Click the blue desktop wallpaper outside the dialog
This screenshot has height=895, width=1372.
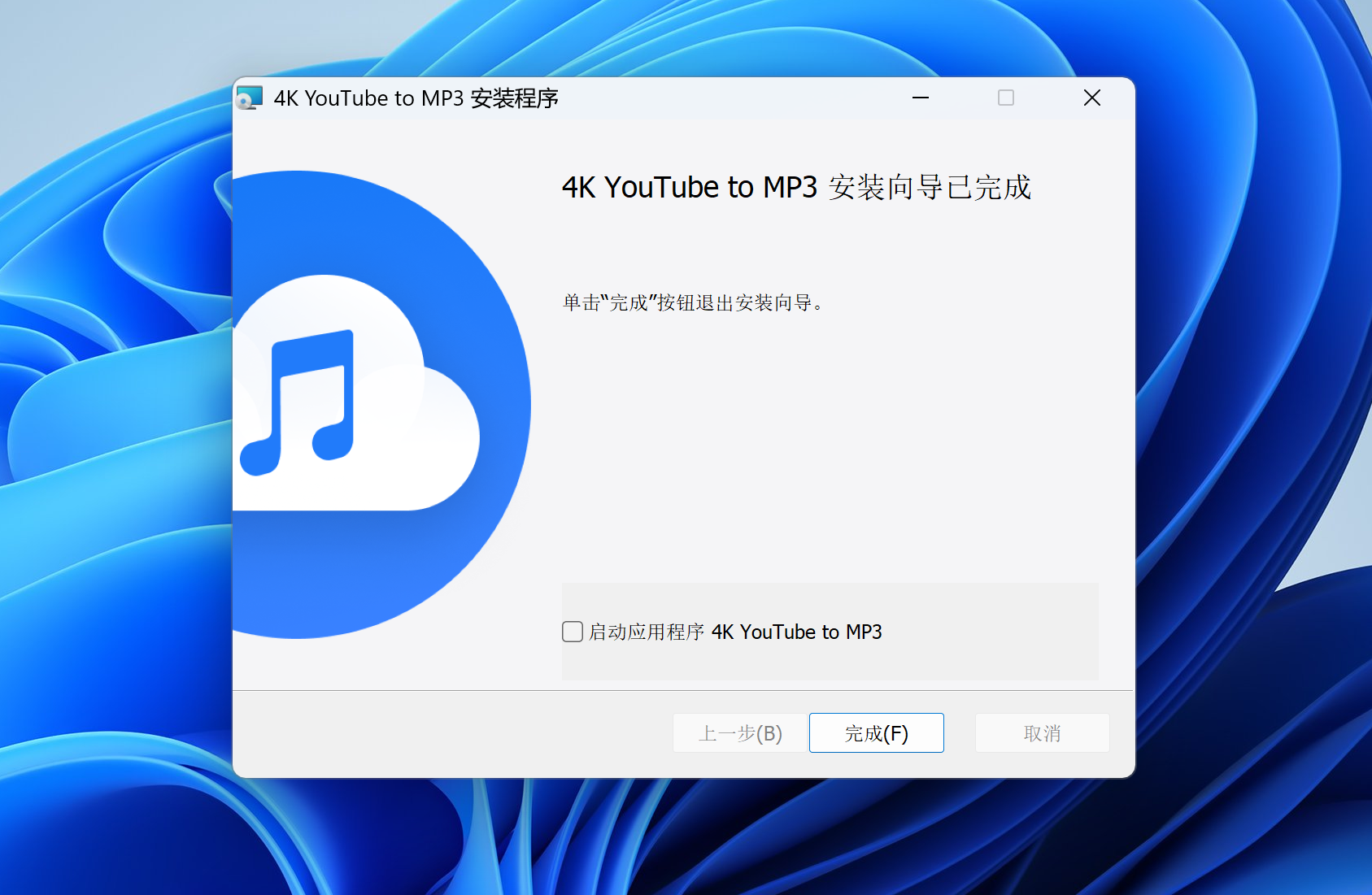click(1252, 406)
